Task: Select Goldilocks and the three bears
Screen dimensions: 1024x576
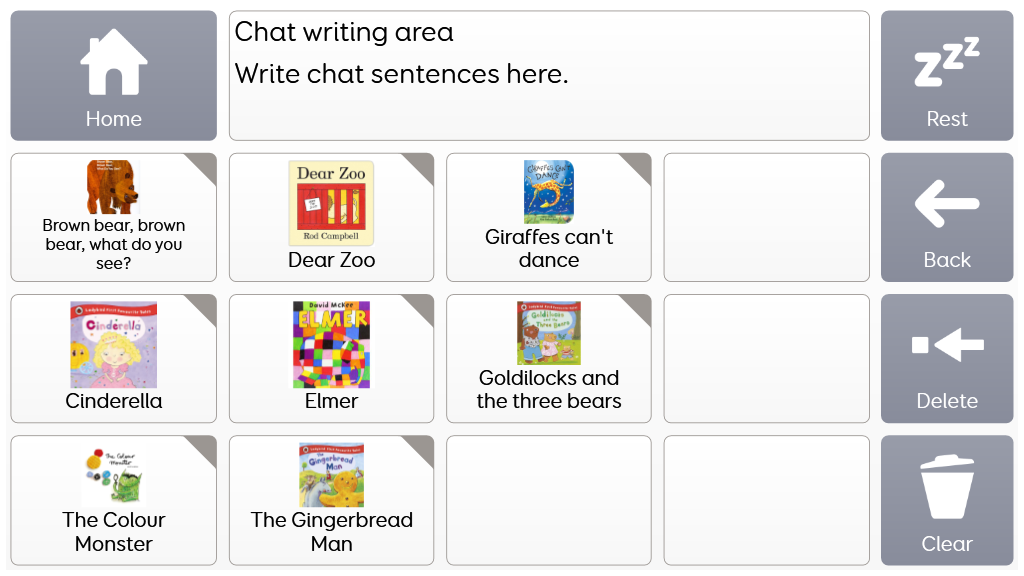Action: 548,333
